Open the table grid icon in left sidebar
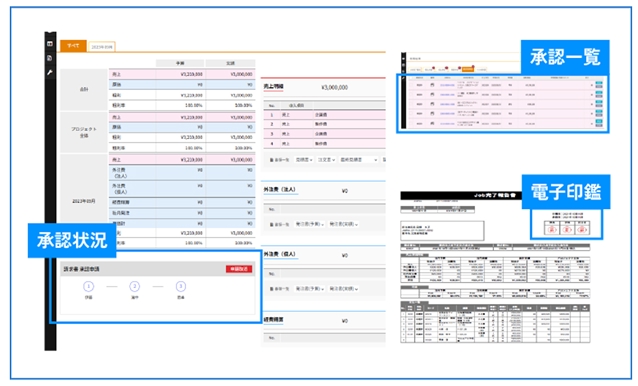Image resolution: width=638 pixels, height=386 pixels. pyautogui.click(x=50, y=44)
